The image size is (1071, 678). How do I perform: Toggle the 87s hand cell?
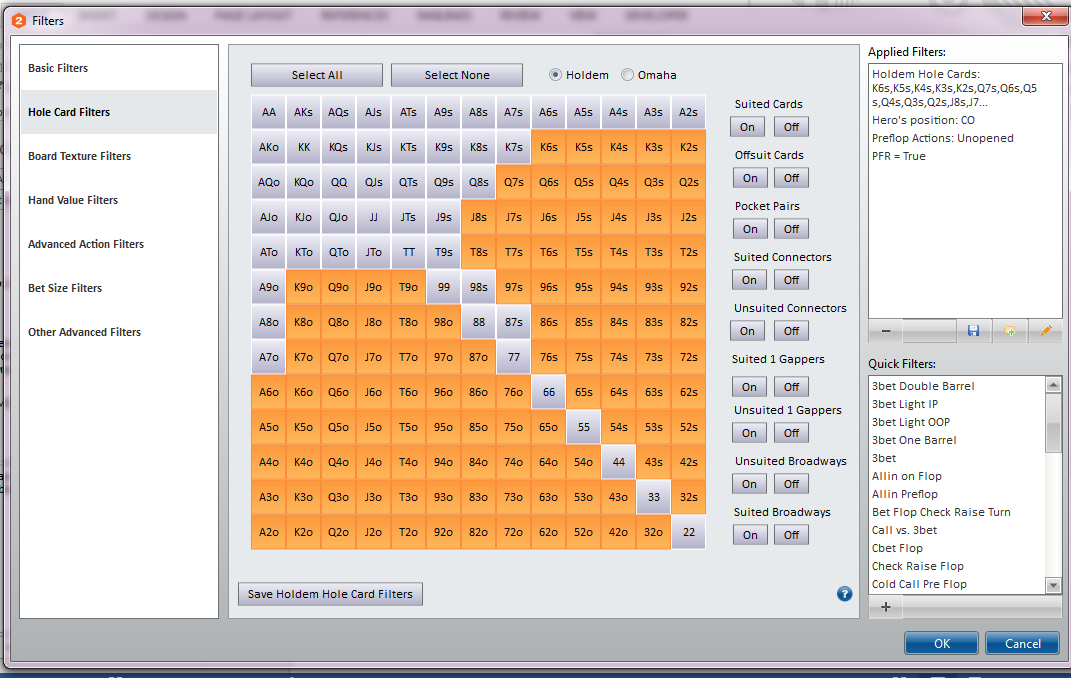[514, 322]
